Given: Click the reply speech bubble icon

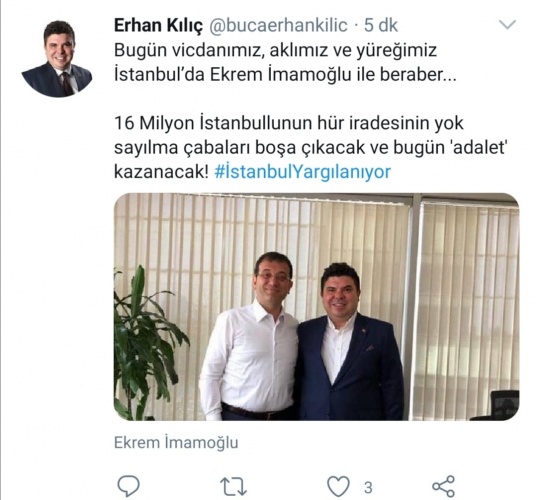Looking at the screenshot, I should pyautogui.click(x=129, y=486).
